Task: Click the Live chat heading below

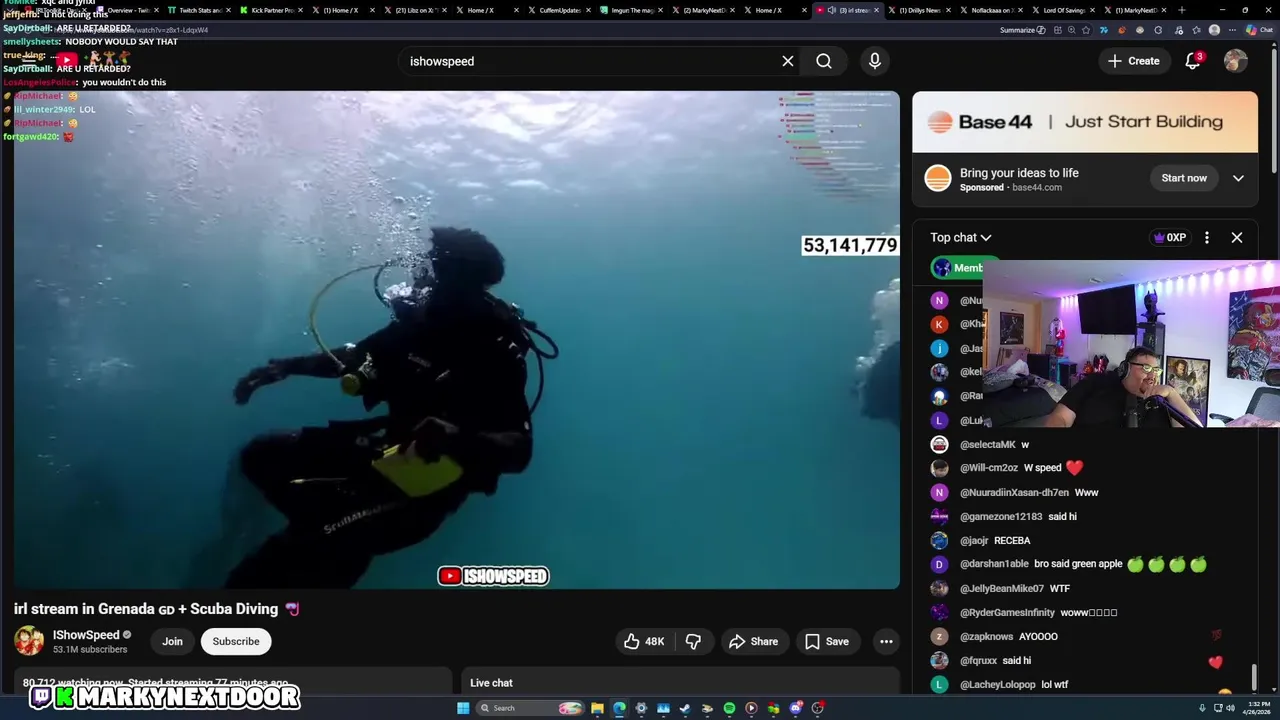Action: click(x=491, y=683)
